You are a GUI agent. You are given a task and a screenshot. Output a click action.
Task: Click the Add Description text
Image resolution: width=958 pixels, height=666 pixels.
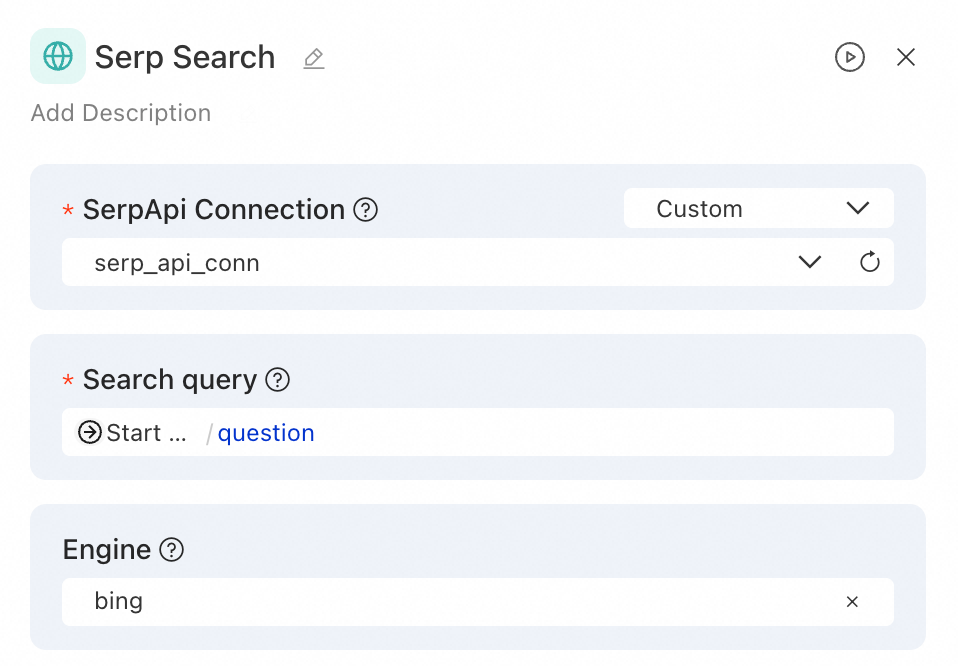121,113
